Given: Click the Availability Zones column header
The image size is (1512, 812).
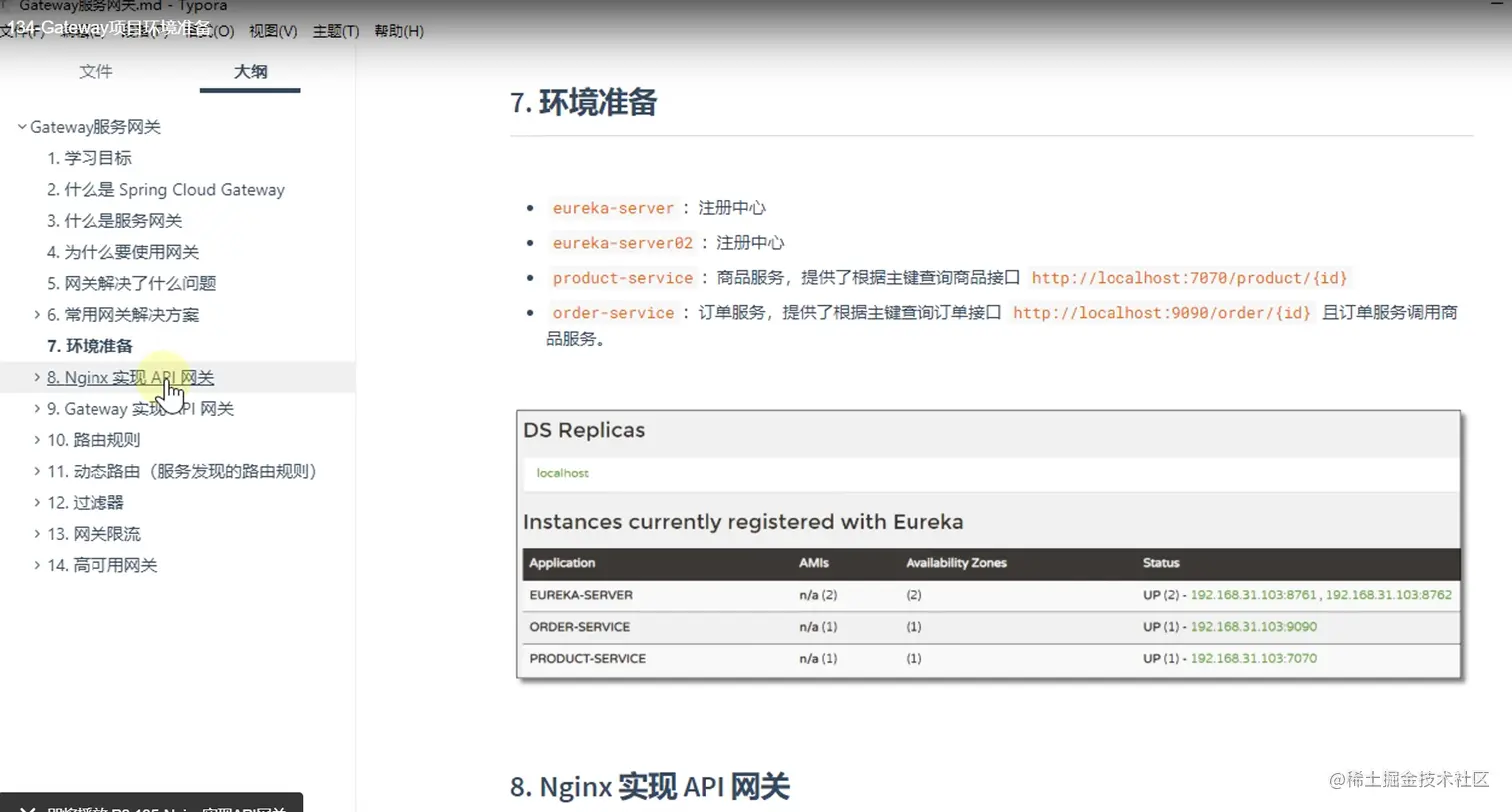Looking at the screenshot, I should click(x=956, y=563).
